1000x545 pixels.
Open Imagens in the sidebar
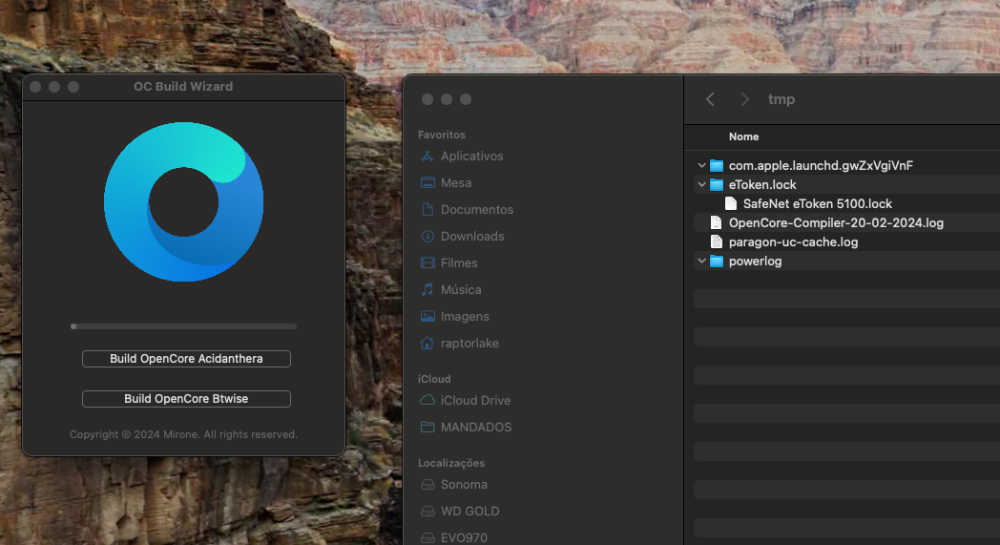(x=454, y=317)
